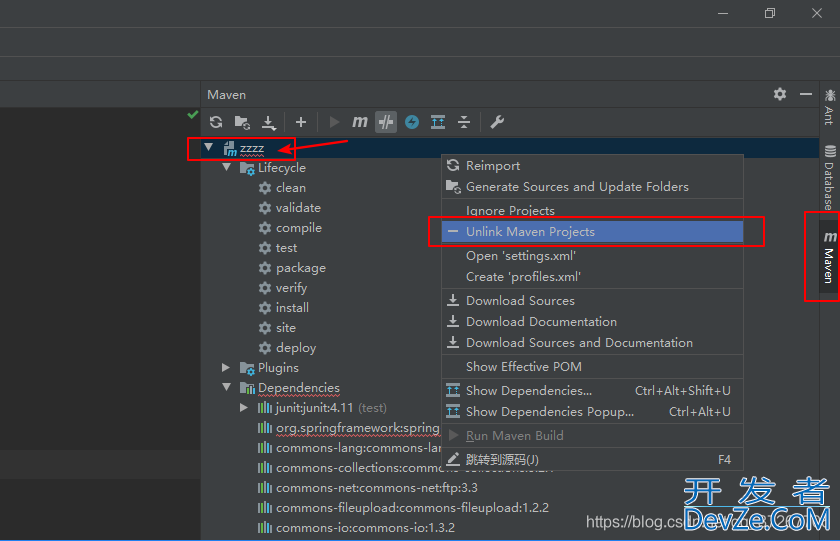Open the Database side tab
840x541 pixels.
click(829, 177)
